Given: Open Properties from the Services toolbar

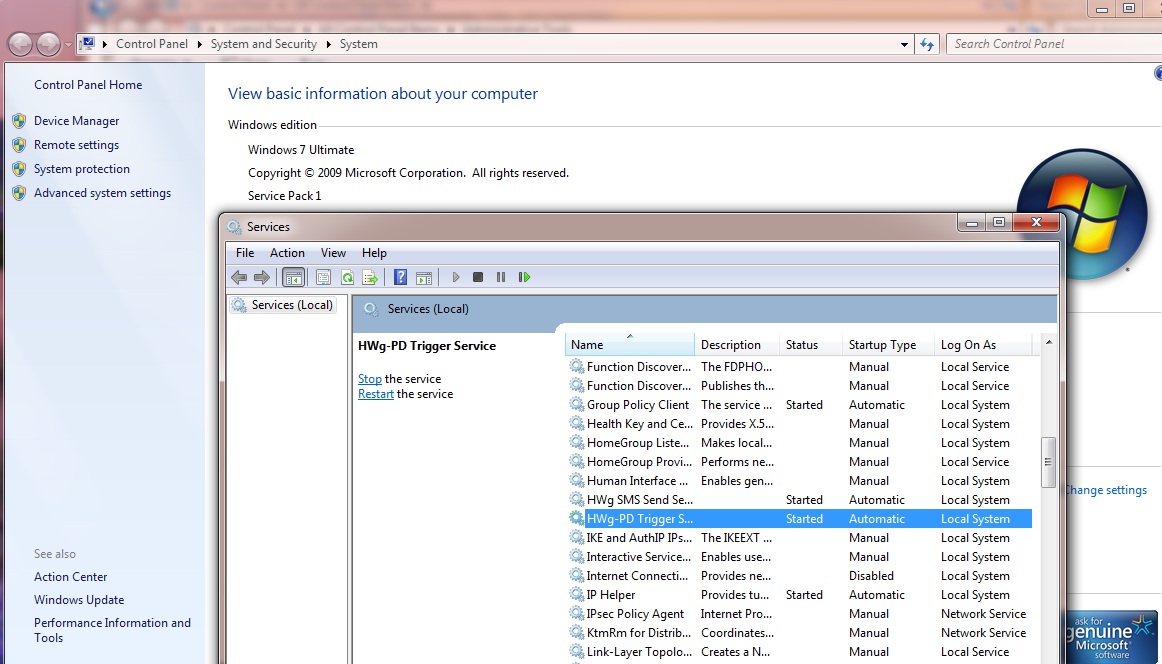Looking at the screenshot, I should click(x=323, y=277).
